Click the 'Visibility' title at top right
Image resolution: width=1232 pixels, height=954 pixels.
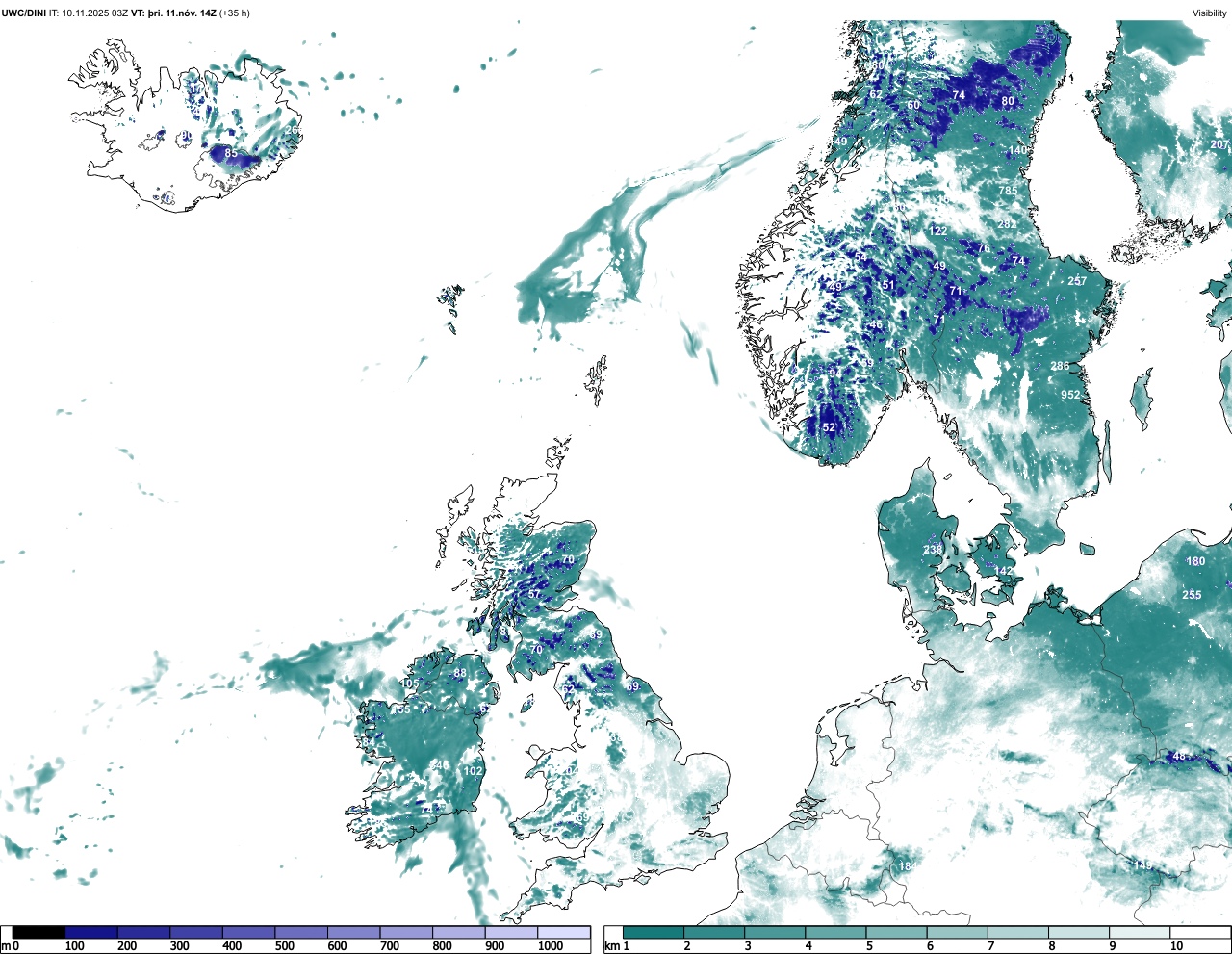point(1210,13)
